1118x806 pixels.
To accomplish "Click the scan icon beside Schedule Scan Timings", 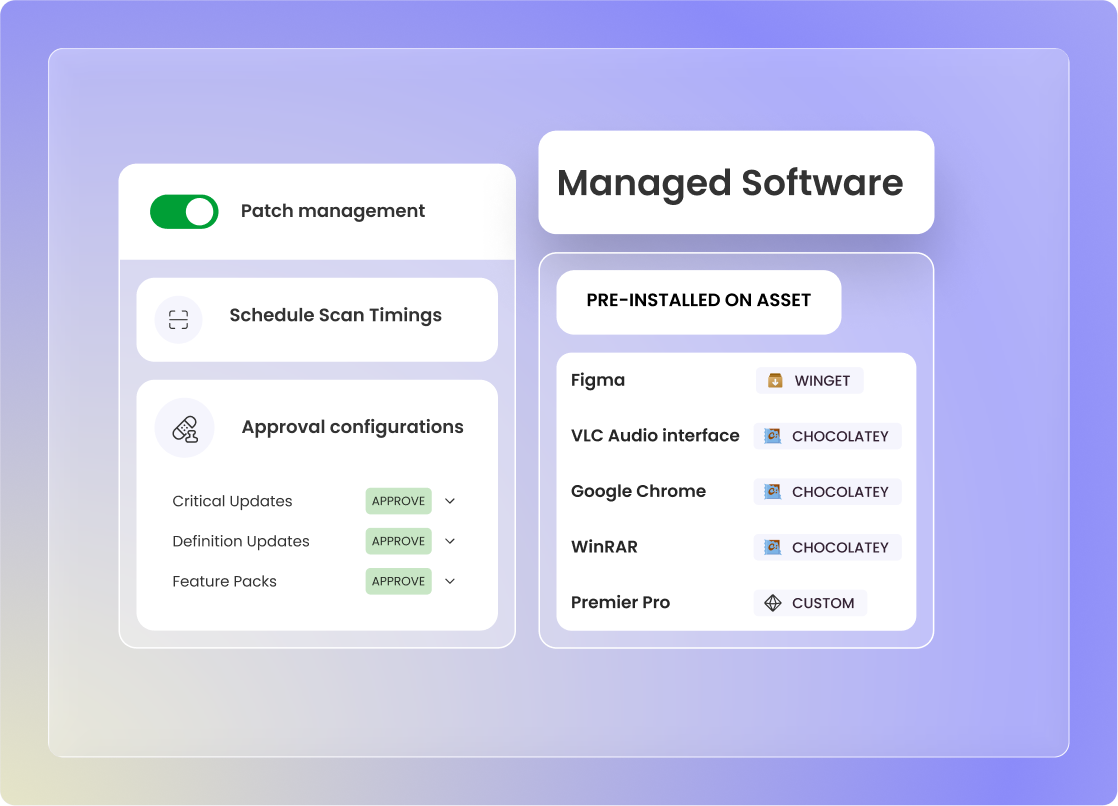I will click(x=178, y=320).
